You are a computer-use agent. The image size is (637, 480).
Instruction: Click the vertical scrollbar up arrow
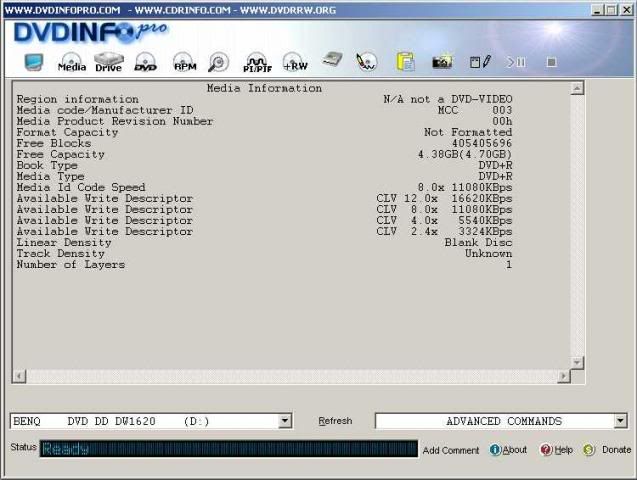click(x=577, y=88)
